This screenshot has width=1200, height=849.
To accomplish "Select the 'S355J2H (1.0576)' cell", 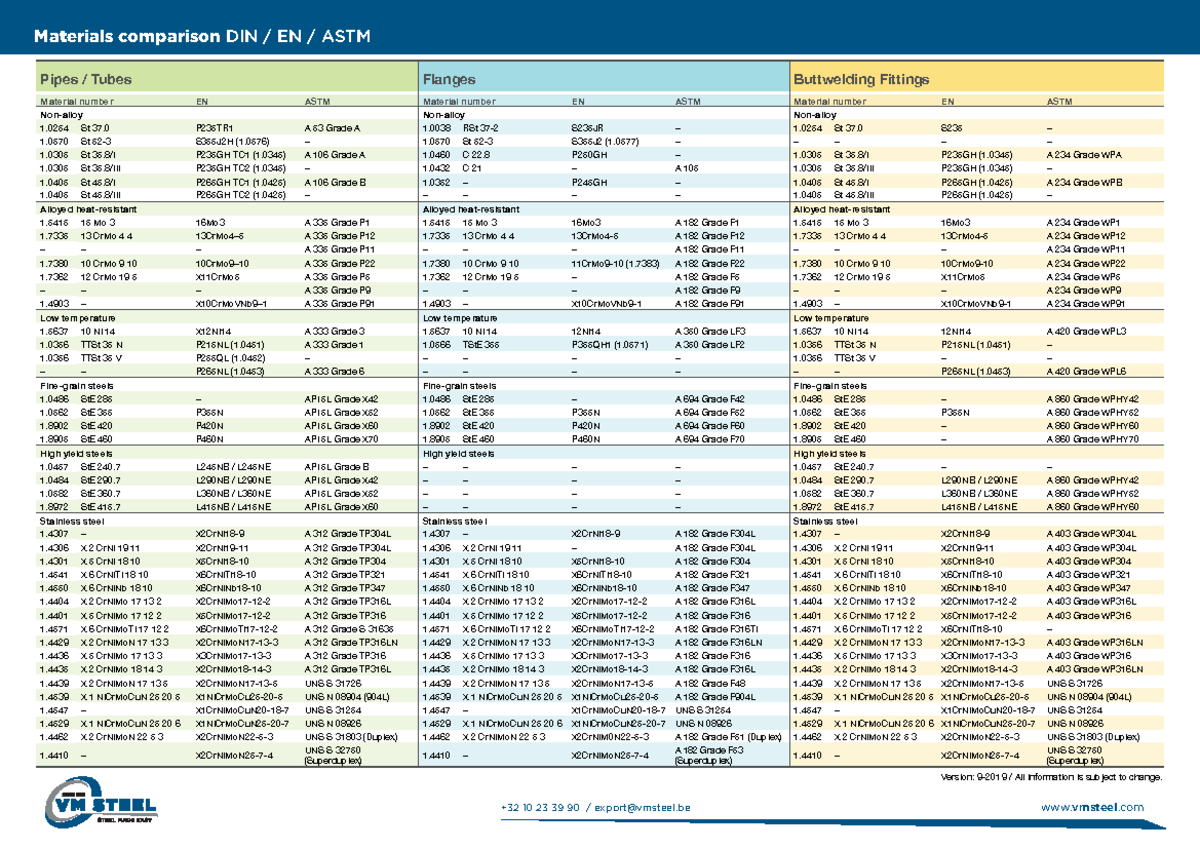I will coord(235,142).
